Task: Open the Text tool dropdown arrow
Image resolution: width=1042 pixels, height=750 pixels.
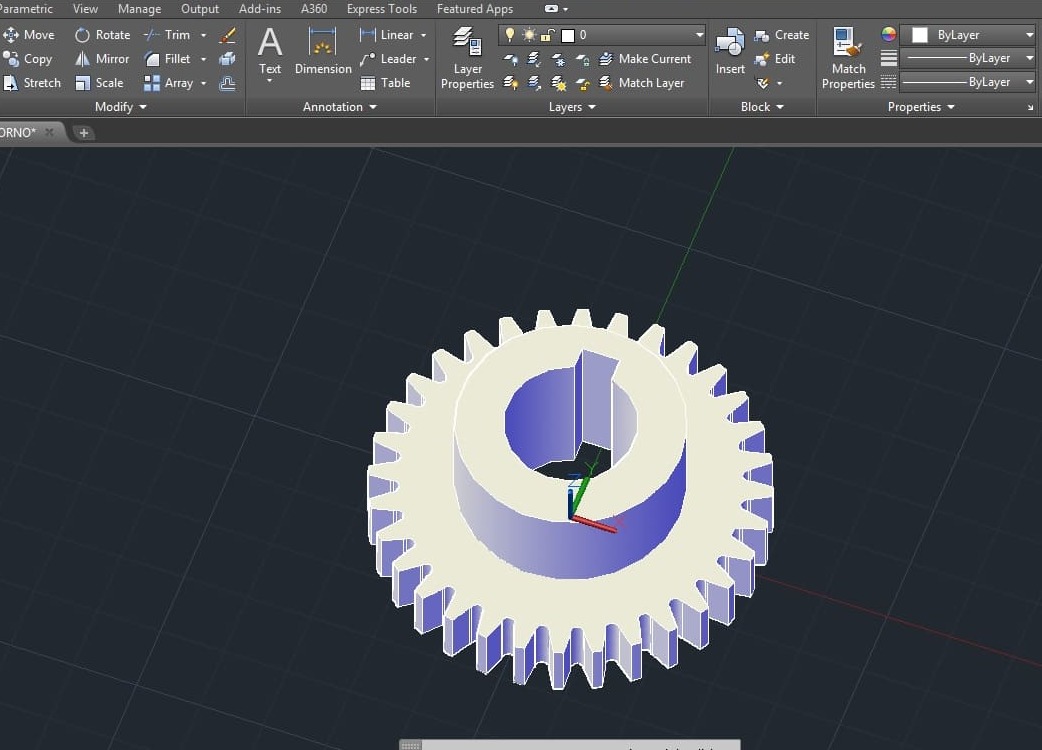Action: [270, 81]
